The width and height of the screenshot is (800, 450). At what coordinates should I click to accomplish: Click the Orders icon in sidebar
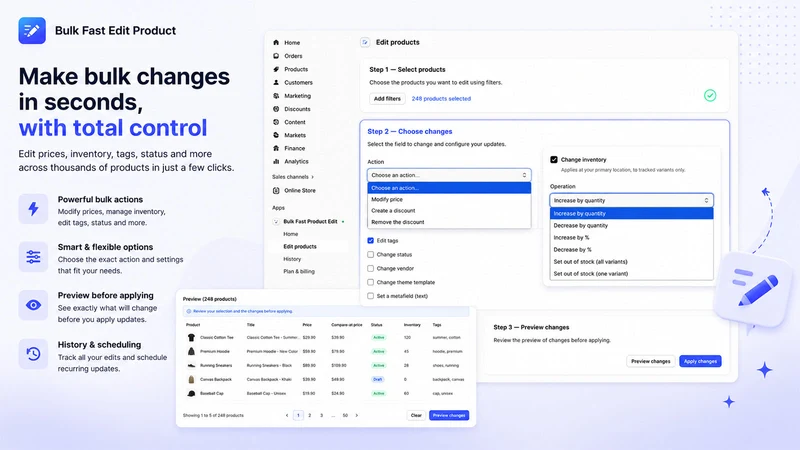click(x=276, y=56)
